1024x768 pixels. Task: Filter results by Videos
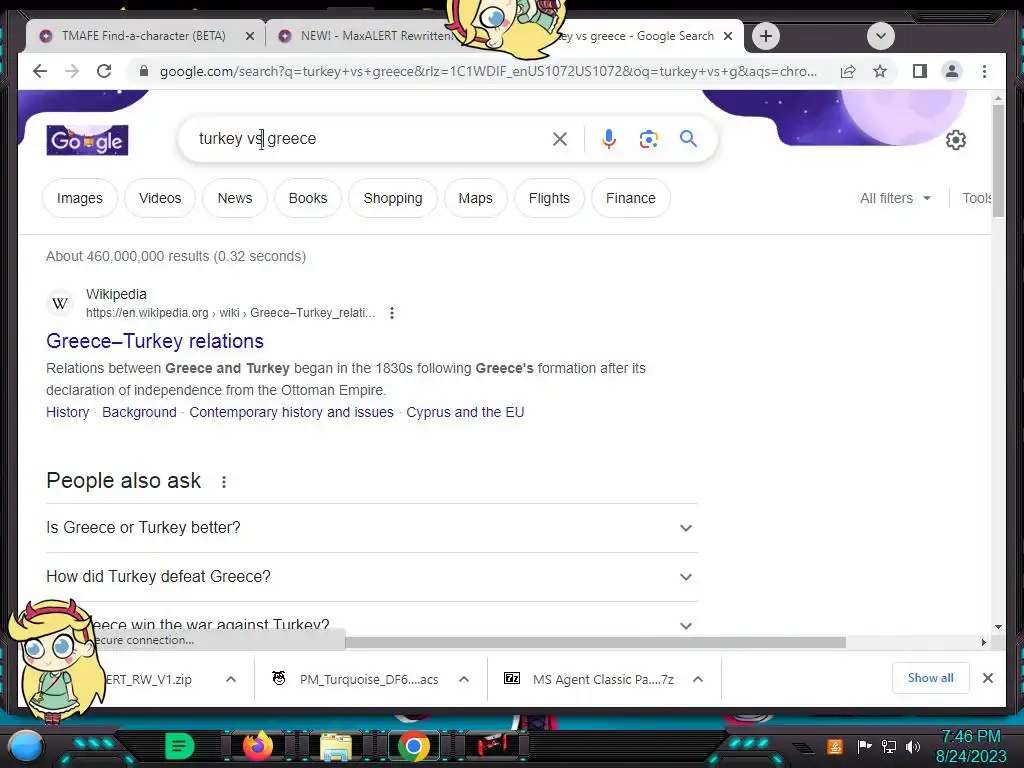point(160,198)
